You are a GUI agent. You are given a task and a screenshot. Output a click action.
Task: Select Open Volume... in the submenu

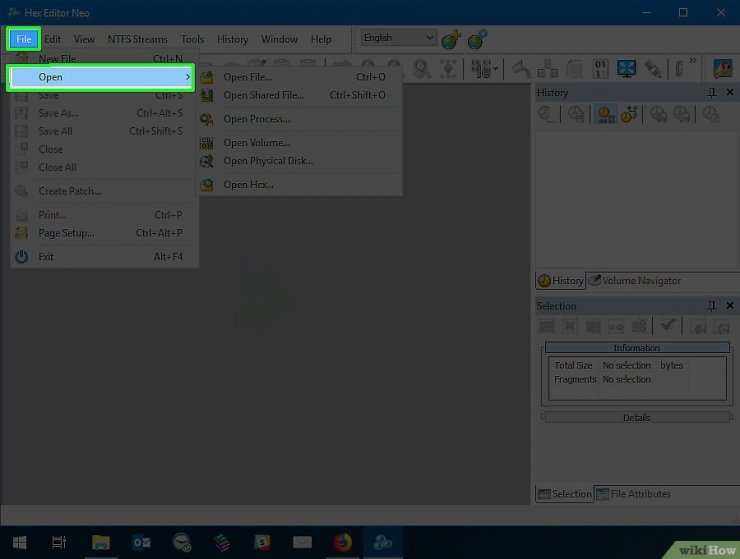(x=299, y=143)
